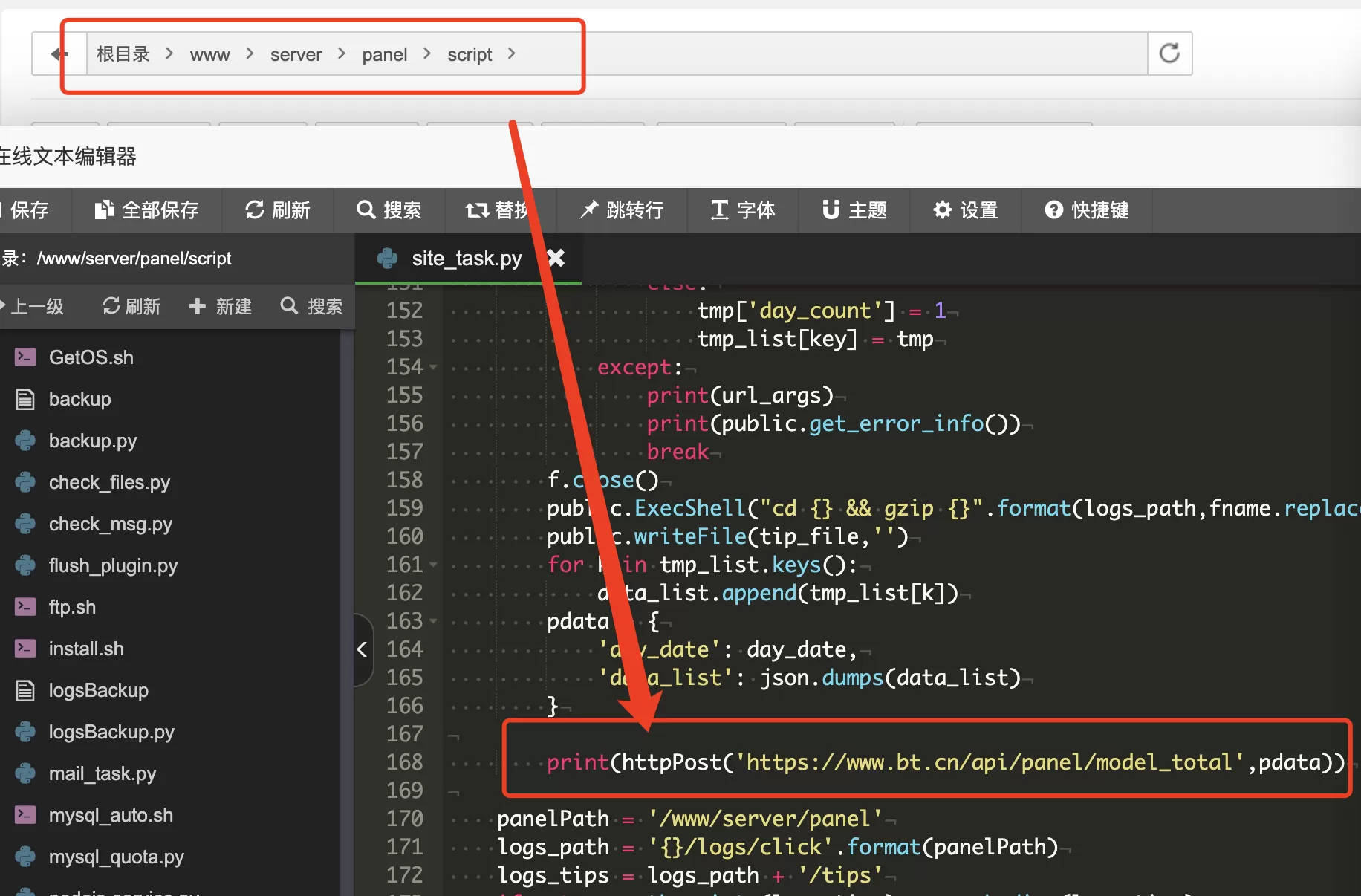Go to the panel breadcrumb folder
The height and width of the screenshot is (896, 1361).
pos(384,54)
